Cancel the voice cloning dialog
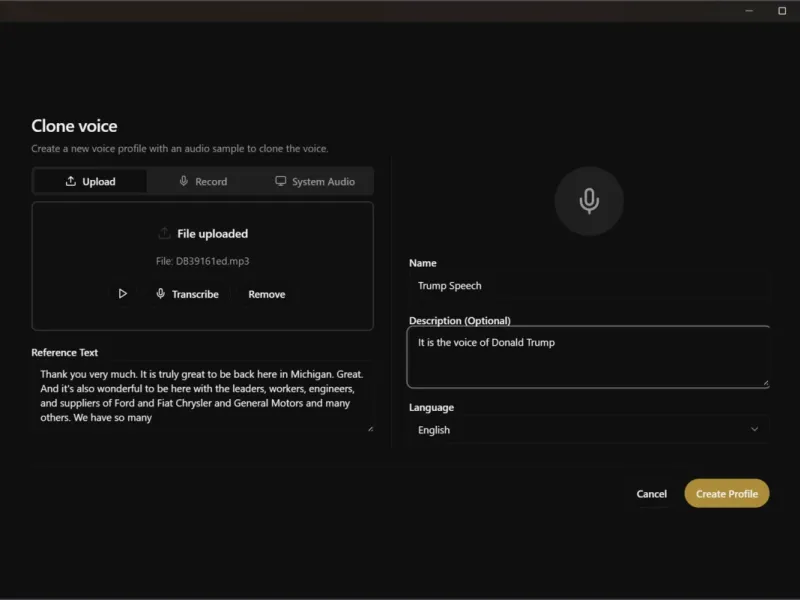This screenshot has width=800, height=600. (652, 493)
